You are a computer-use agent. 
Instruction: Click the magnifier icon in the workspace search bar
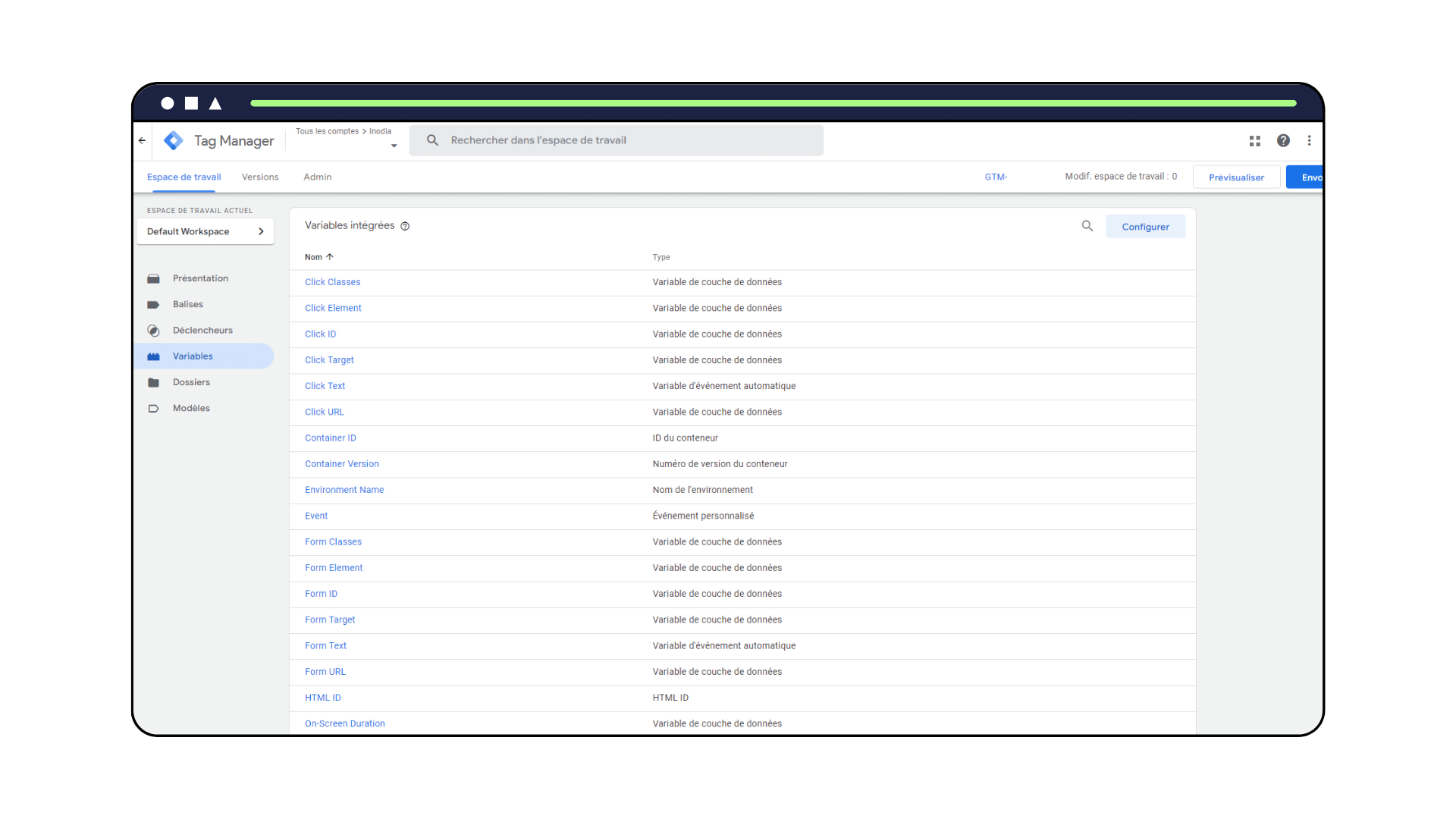coord(432,140)
